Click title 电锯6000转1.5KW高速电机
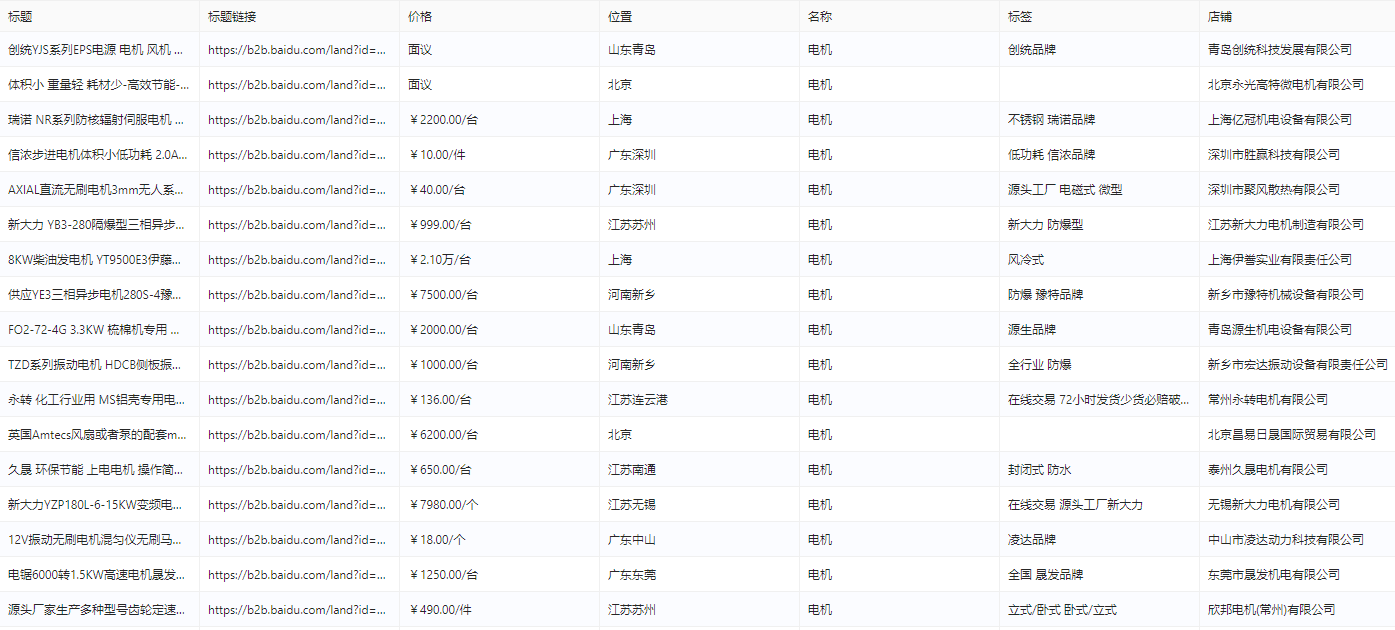Image resolution: width=1395 pixels, height=630 pixels. coord(96,575)
